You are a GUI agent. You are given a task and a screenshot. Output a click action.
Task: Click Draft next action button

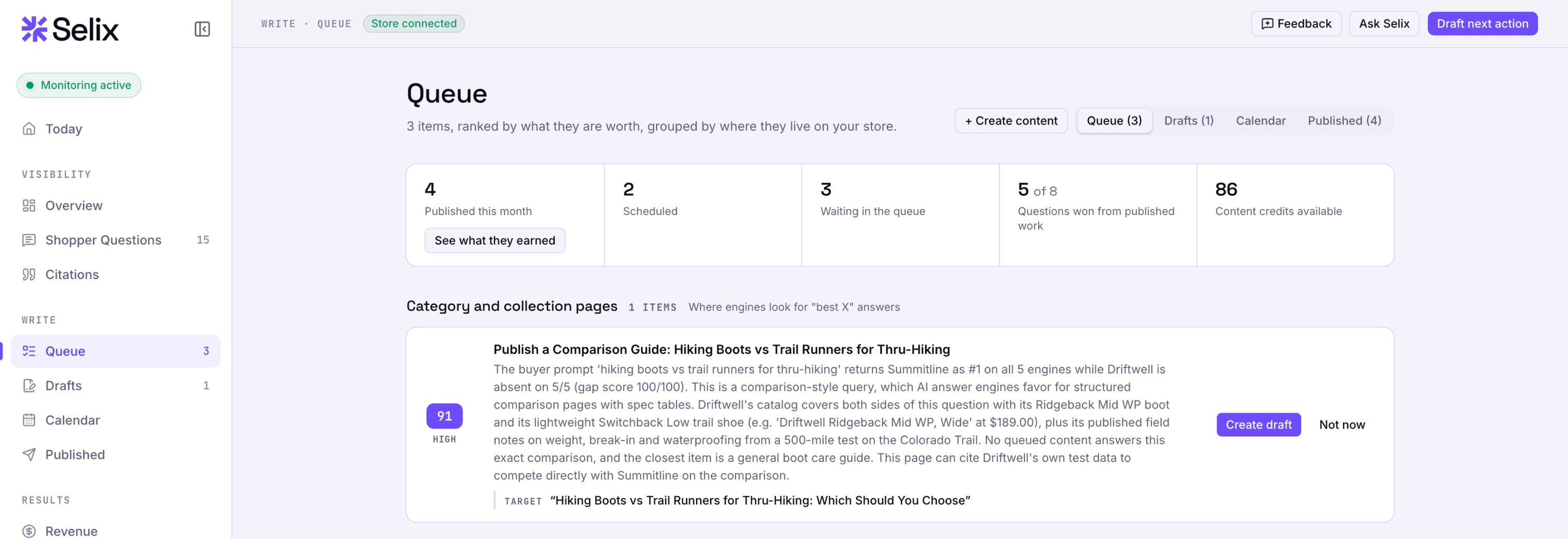[x=1482, y=24]
